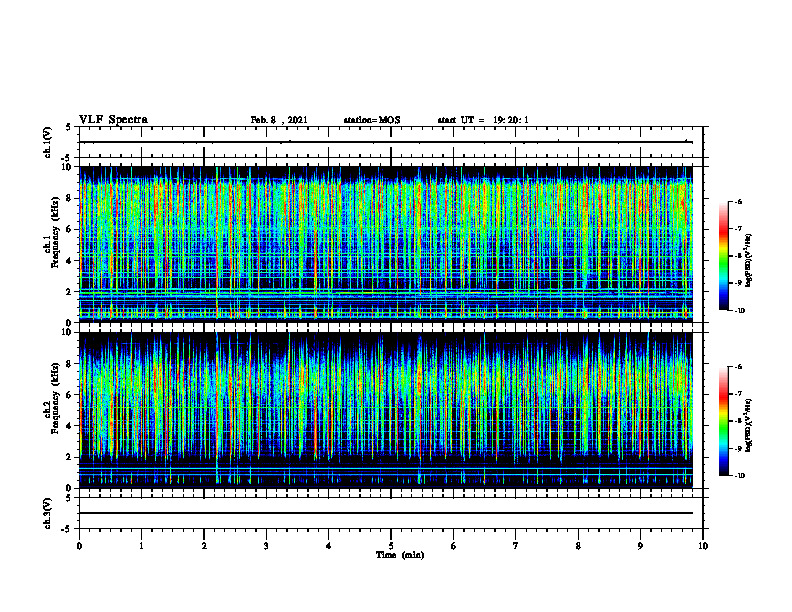Click the "ch.3(V)" waveform axis label
Image resolution: width=792 pixels, height=612 pixels.
tap(47, 513)
